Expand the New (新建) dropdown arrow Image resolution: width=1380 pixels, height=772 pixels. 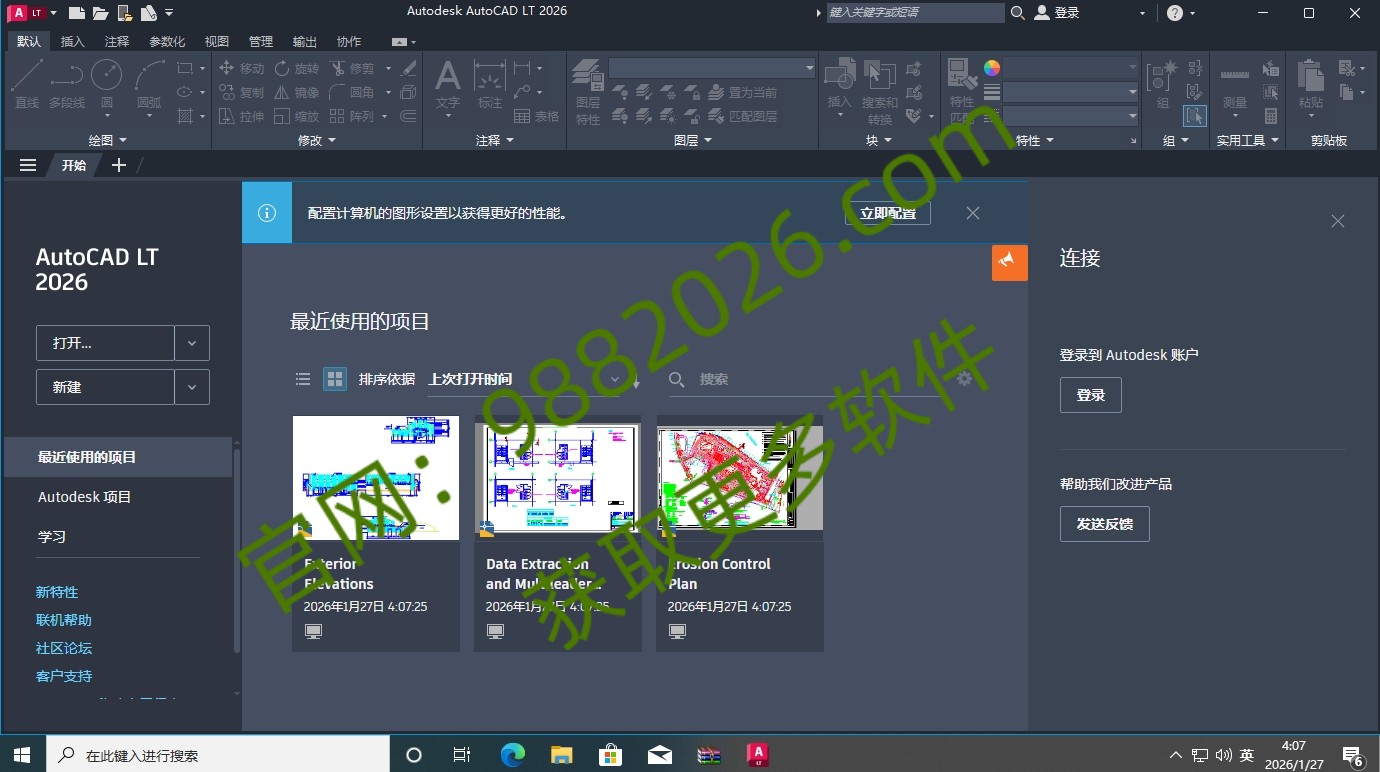pos(192,387)
